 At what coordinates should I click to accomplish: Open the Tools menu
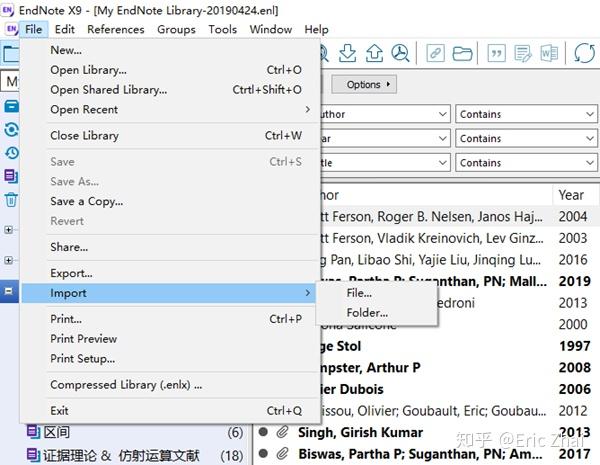(222, 29)
